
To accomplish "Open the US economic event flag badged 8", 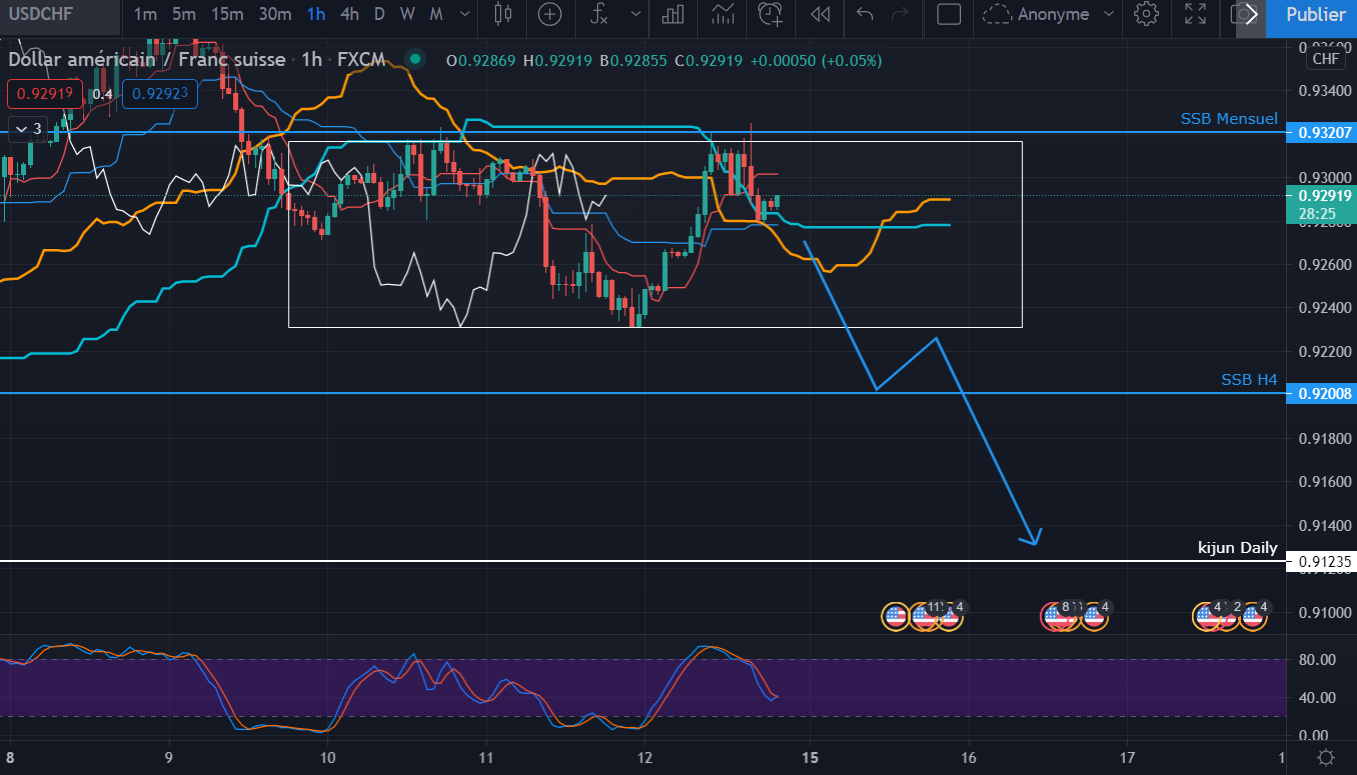I will (x=1056, y=616).
